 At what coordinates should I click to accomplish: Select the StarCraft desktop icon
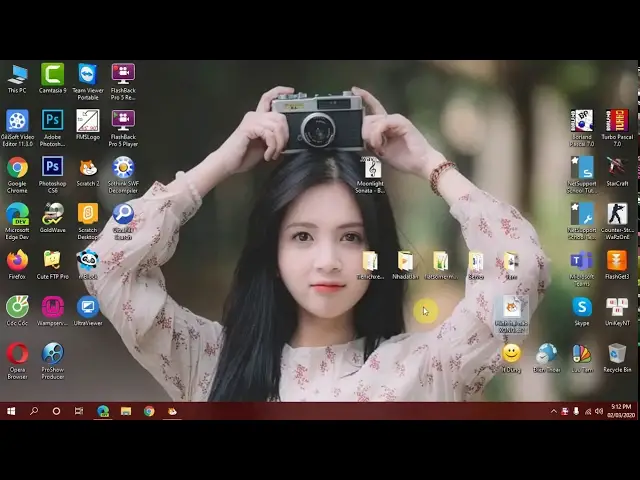point(617,172)
